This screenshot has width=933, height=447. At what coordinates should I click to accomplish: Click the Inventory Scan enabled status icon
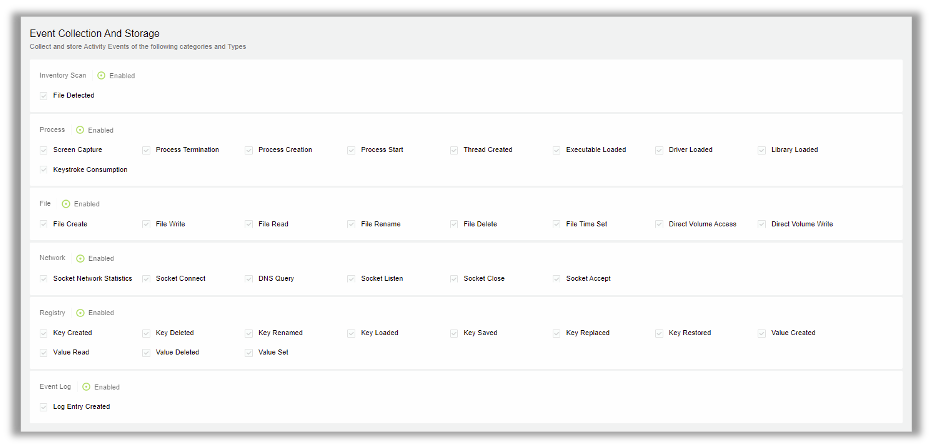coord(101,75)
